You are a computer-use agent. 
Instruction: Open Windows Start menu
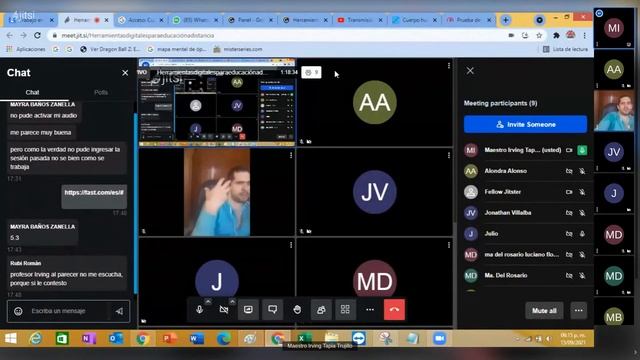11,338
